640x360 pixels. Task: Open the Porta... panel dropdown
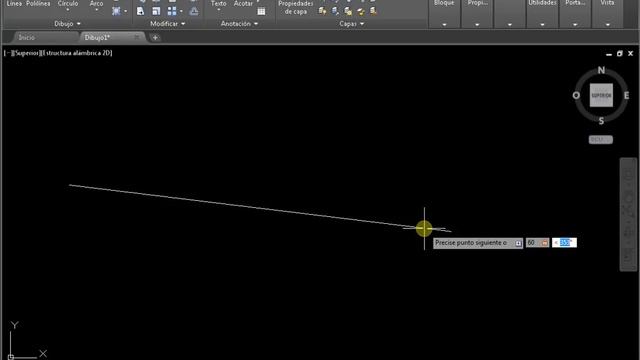pos(575,24)
